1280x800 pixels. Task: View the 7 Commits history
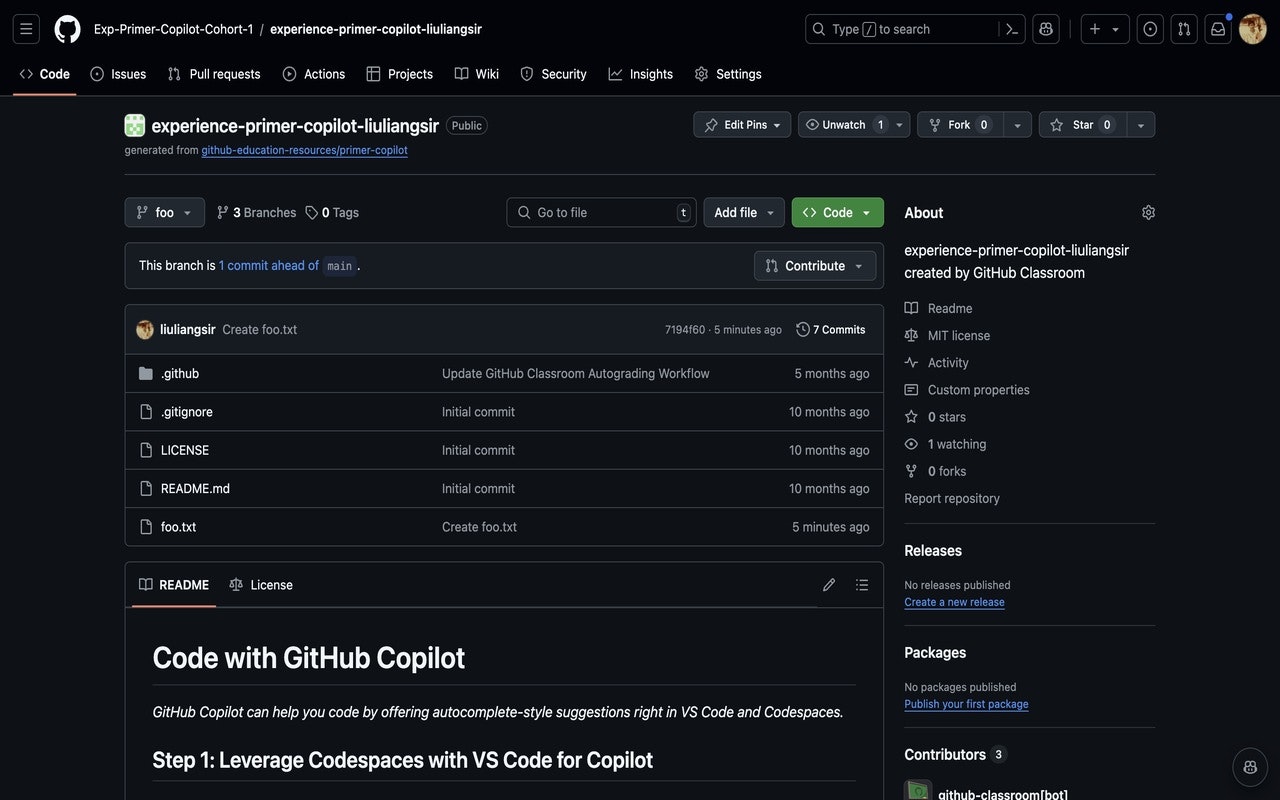coord(831,329)
